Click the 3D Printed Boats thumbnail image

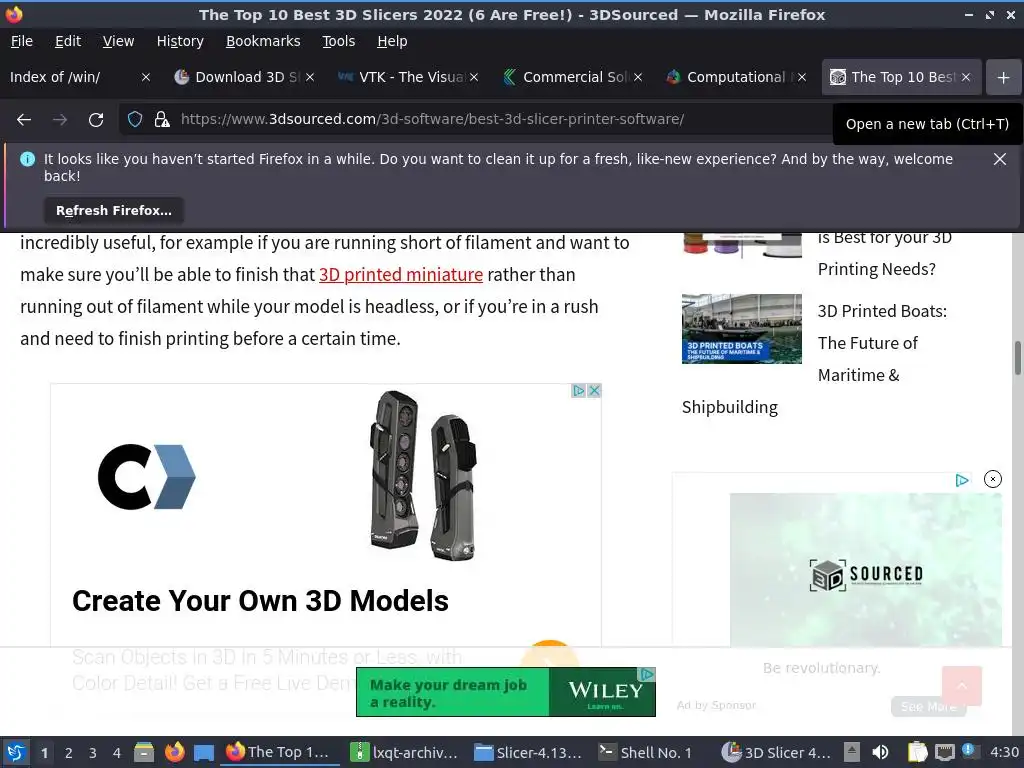pos(741,328)
